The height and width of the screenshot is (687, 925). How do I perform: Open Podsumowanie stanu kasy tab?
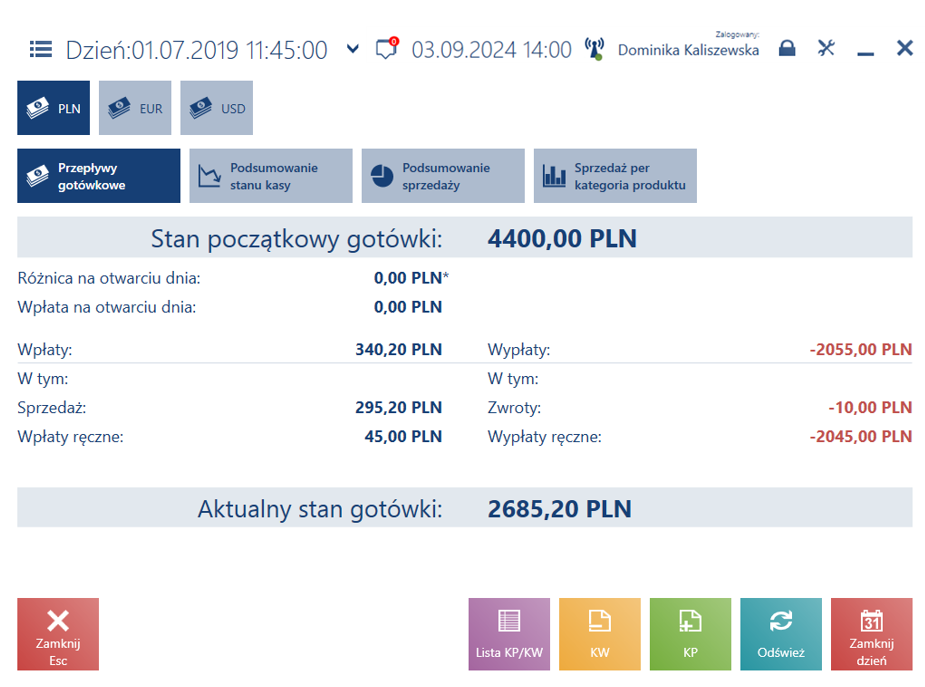point(271,176)
